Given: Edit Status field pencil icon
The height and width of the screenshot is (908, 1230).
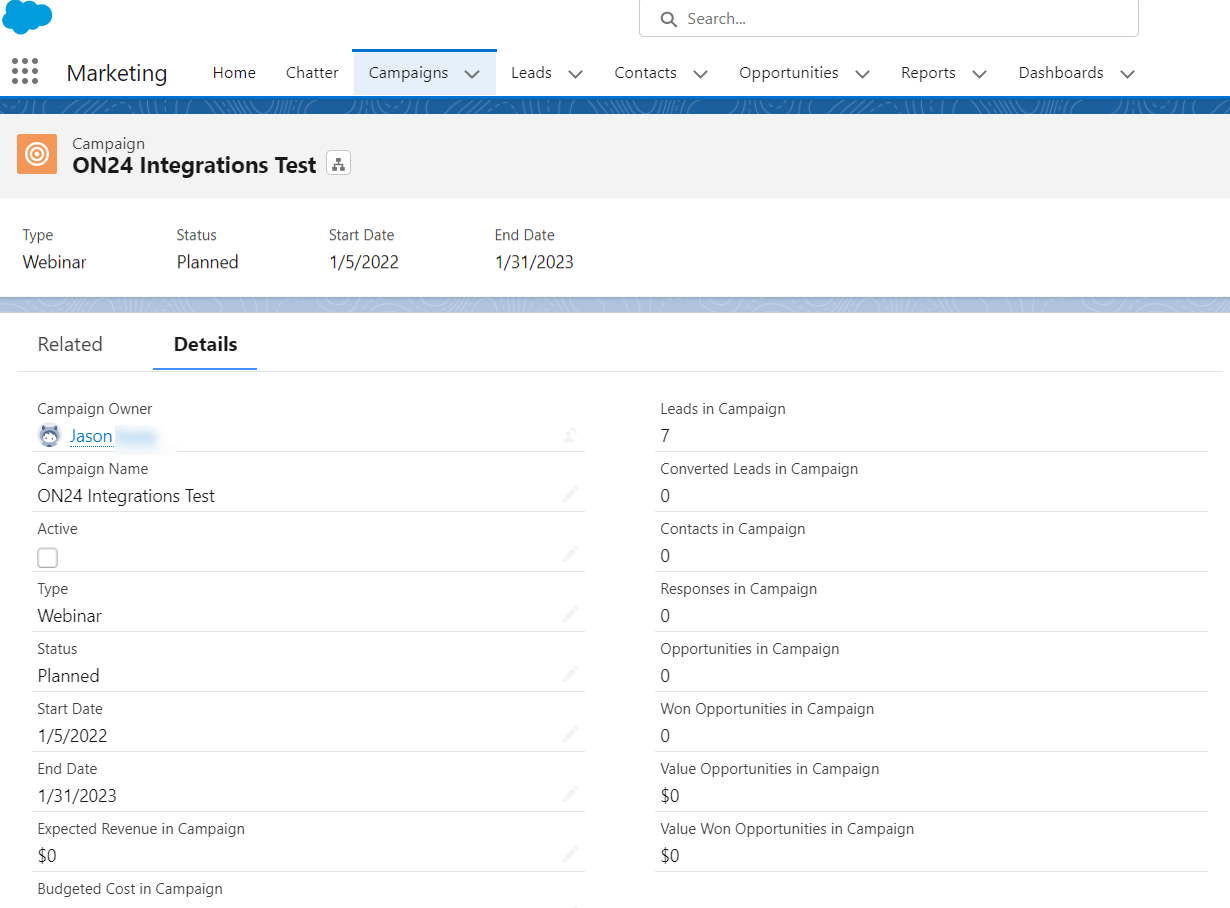Looking at the screenshot, I should click(x=570, y=674).
